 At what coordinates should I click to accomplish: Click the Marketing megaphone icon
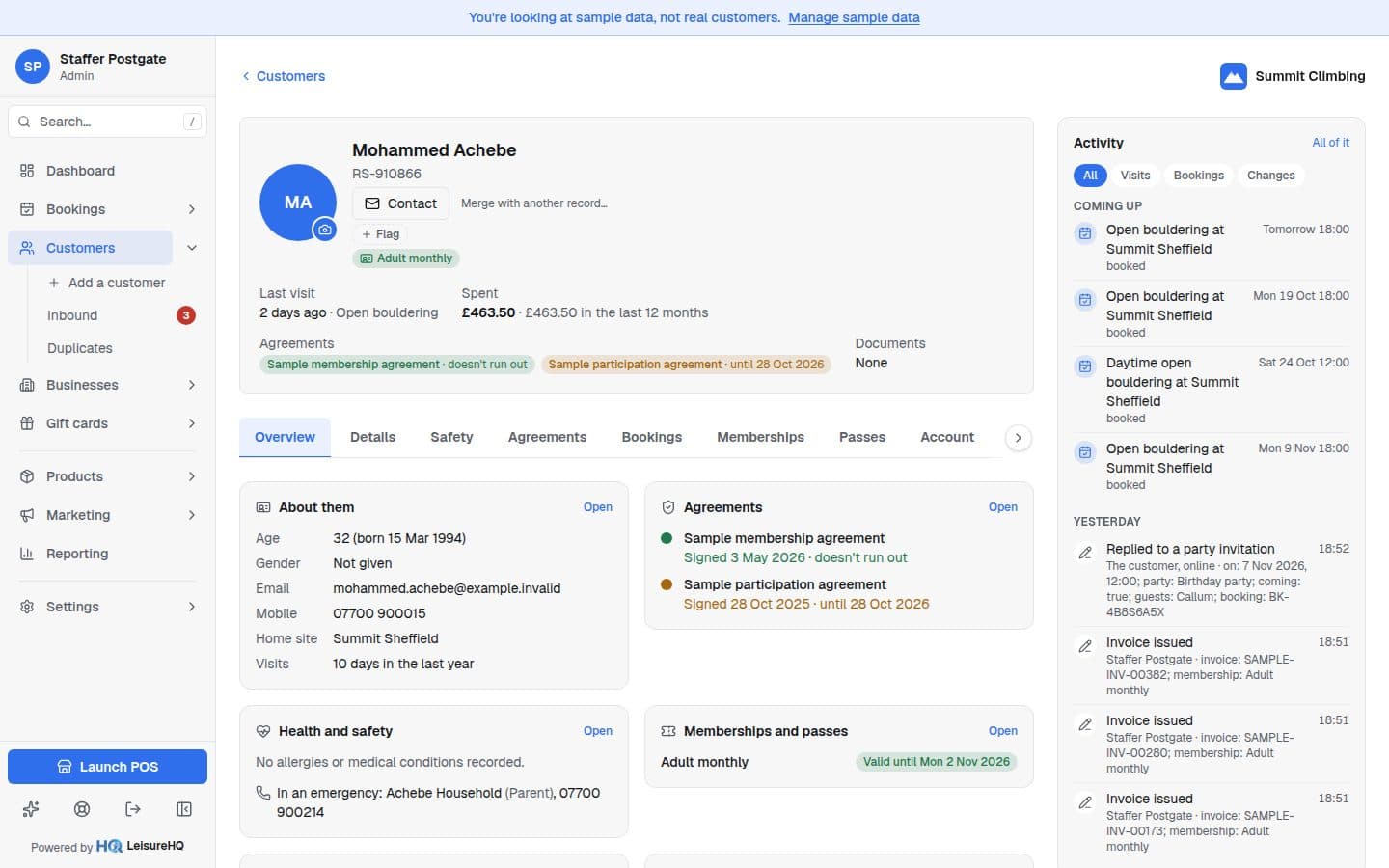coord(27,515)
